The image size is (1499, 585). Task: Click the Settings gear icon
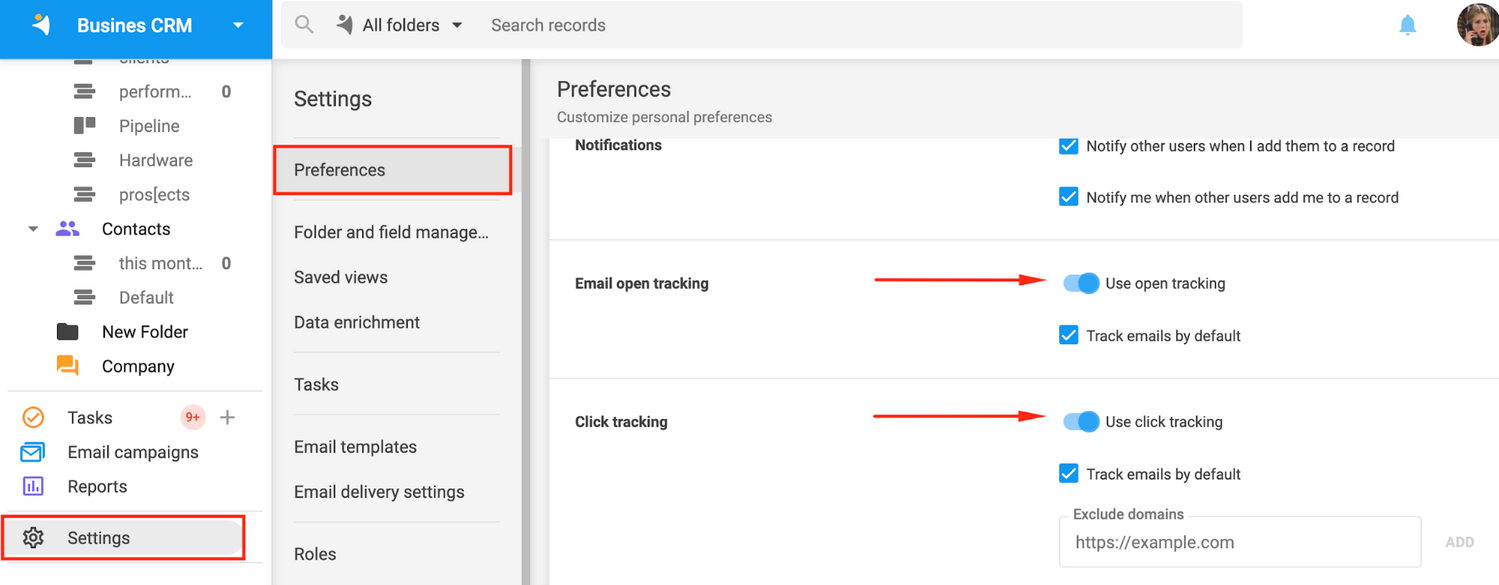(x=33, y=538)
